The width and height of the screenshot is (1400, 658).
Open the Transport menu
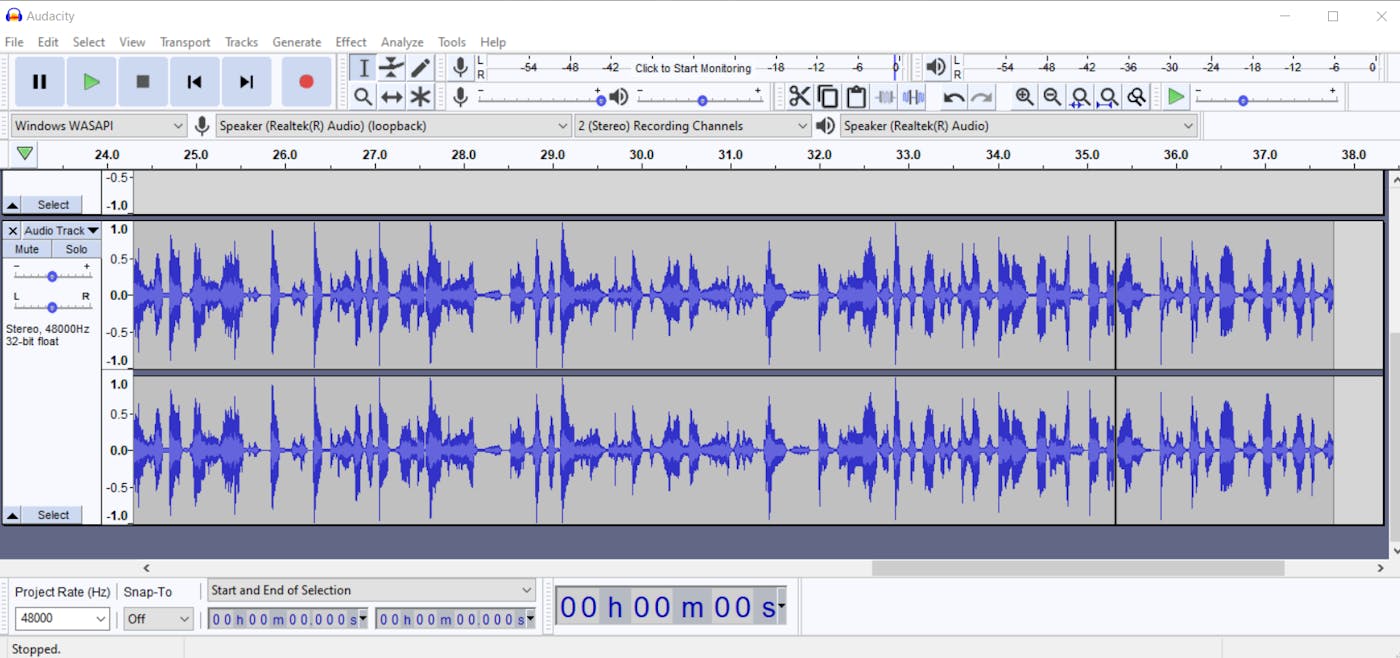pos(185,42)
